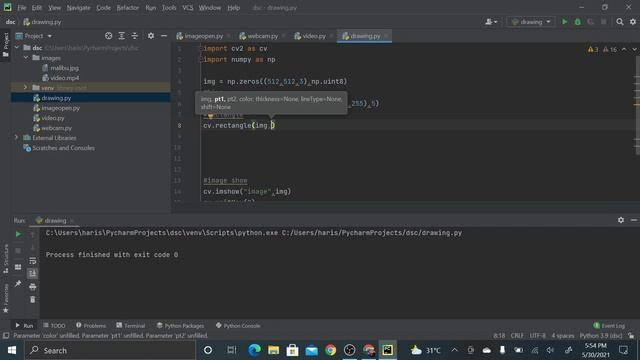This screenshot has height=360, width=640.
Task: Open Microsoft Edge from taskbar
Action: pos(254,350)
